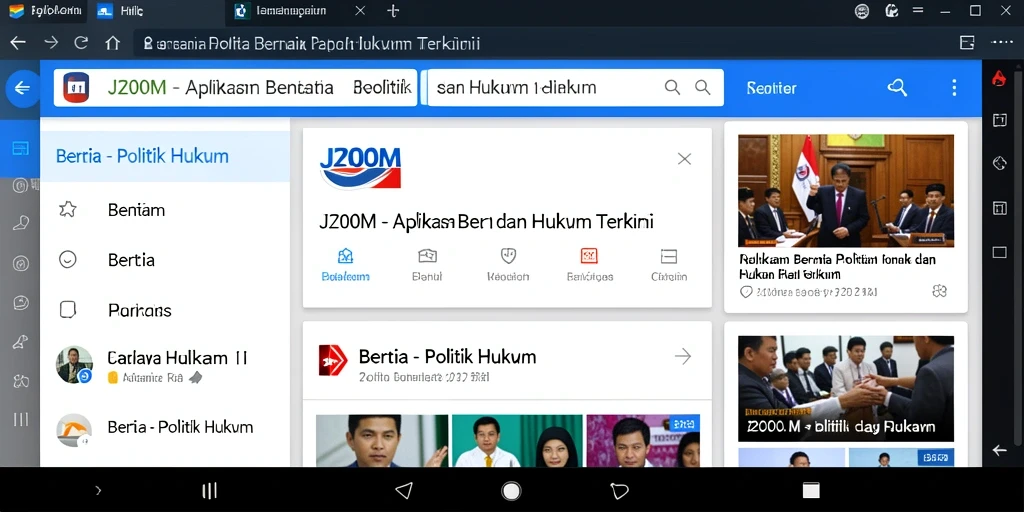Click the layout icon in right sidebar
The width and height of the screenshot is (1024, 512).
pos(1000,208)
